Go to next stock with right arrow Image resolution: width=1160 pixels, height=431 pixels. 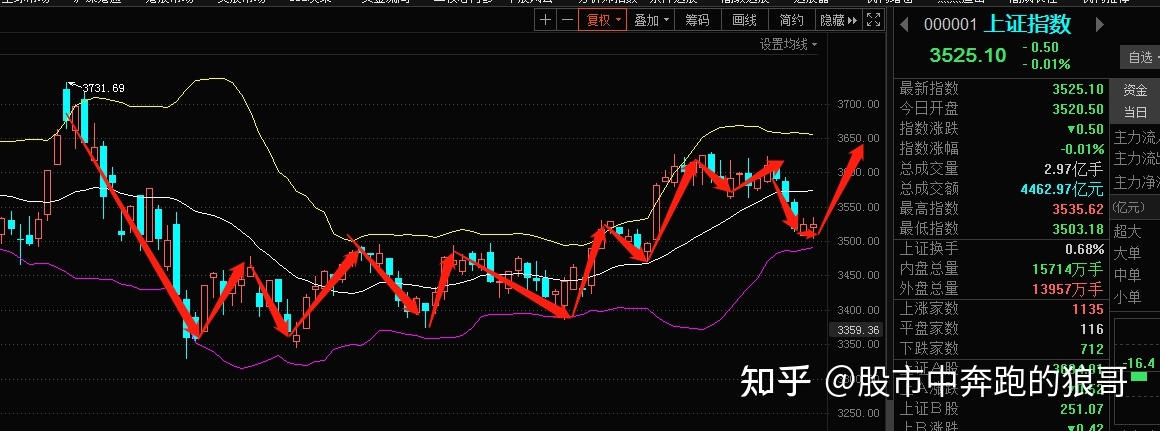click(x=1099, y=25)
